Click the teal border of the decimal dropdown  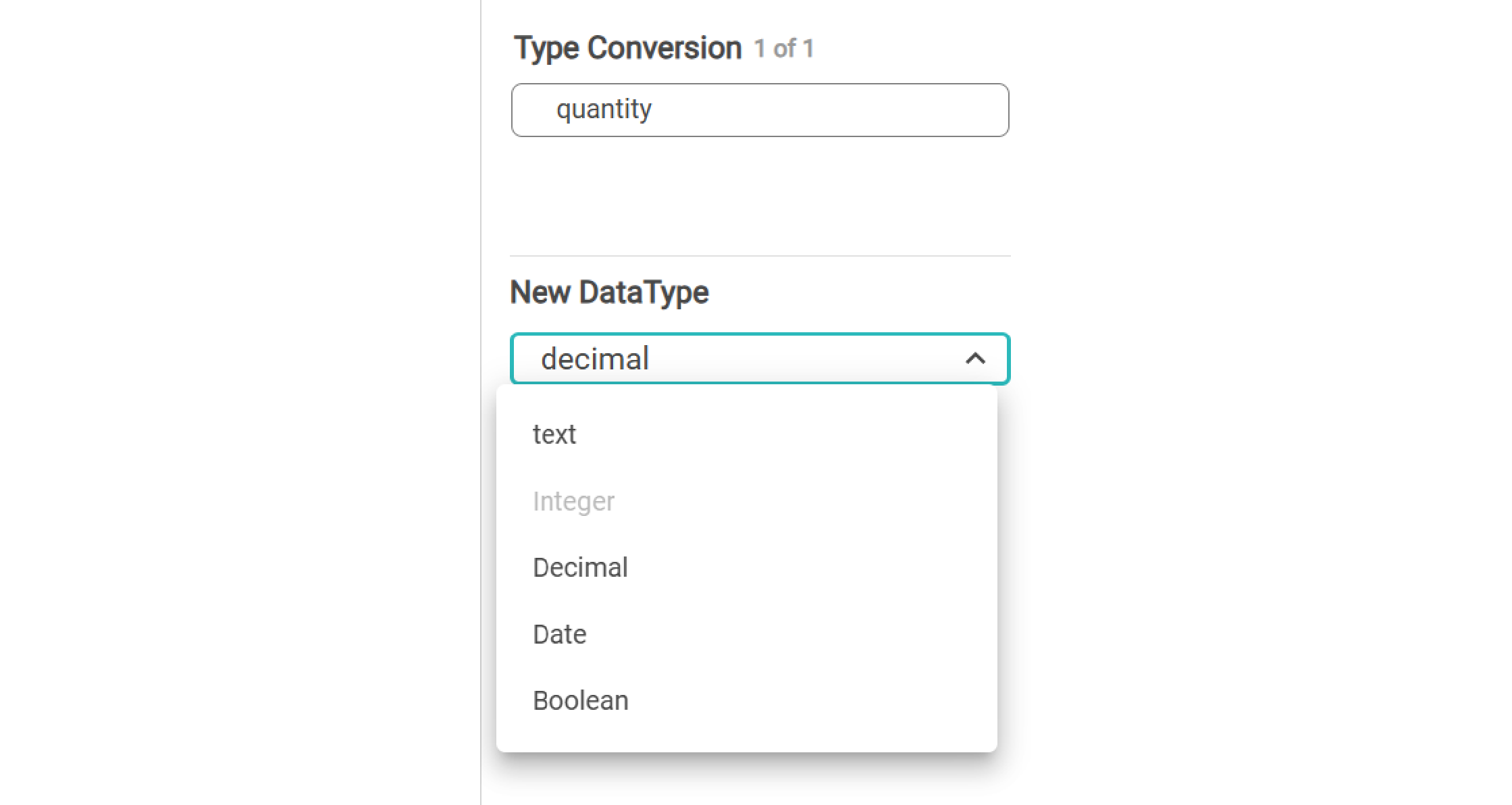(760, 334)
